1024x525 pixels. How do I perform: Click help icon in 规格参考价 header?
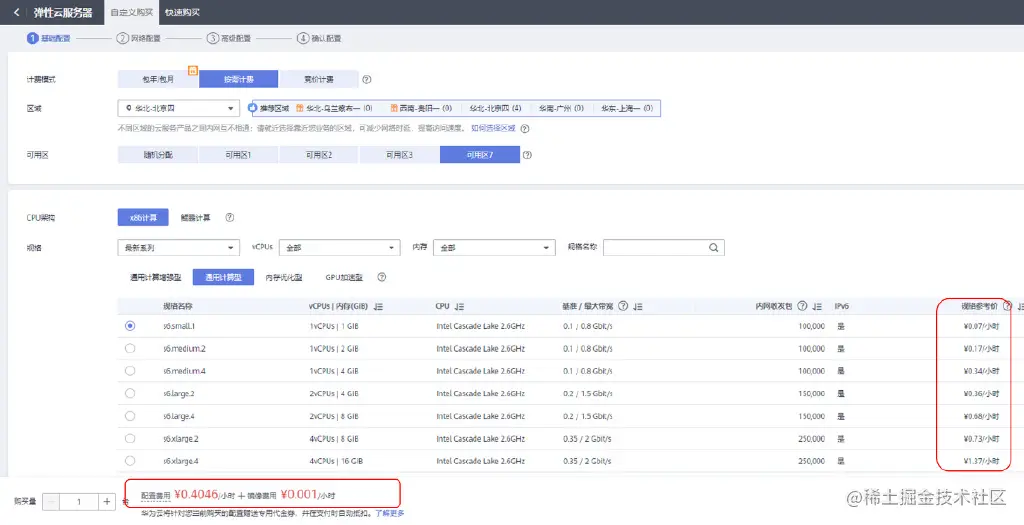[1008, 306]
